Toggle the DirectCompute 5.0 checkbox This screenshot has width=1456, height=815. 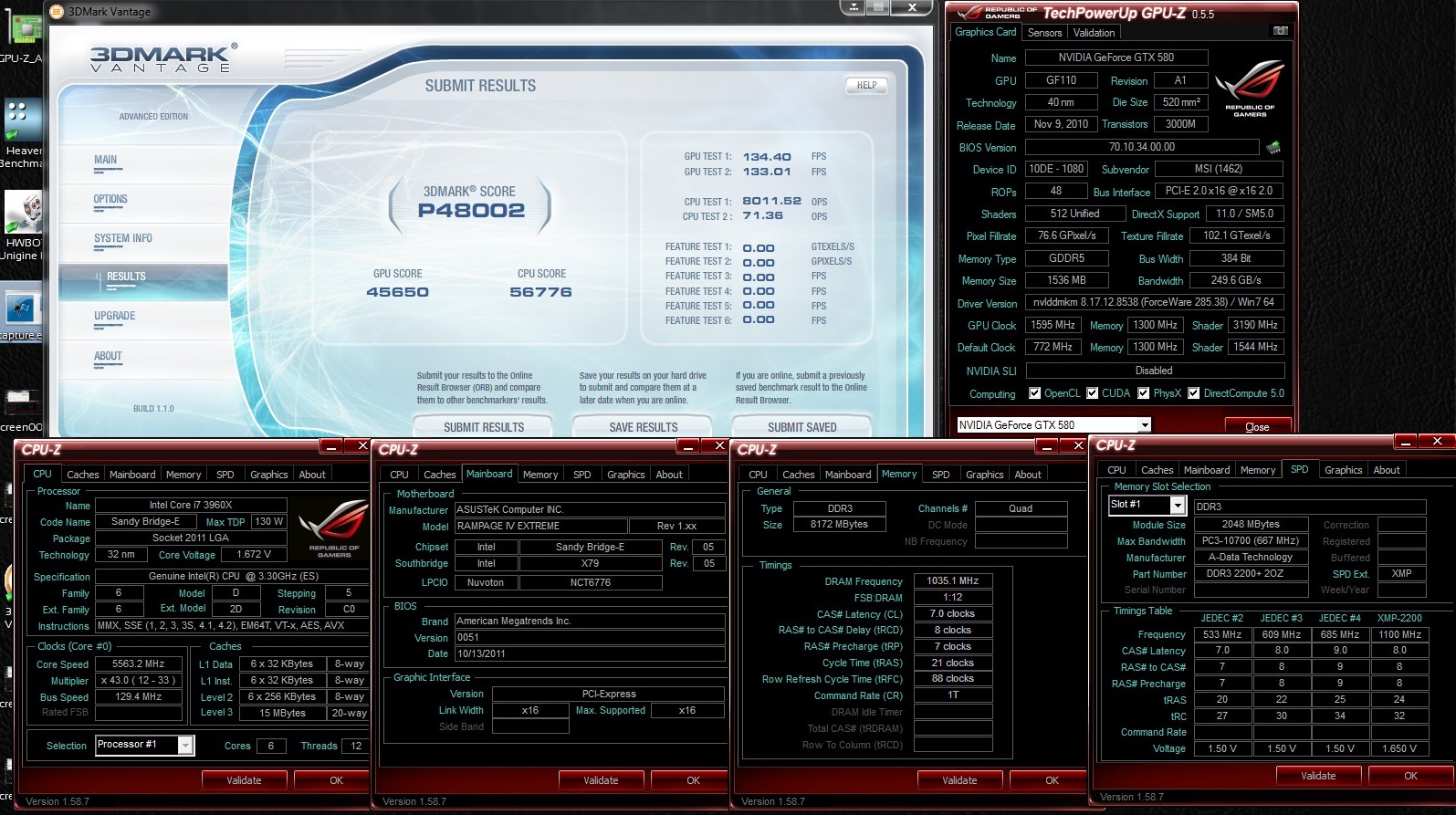[x=1193, y=393]
